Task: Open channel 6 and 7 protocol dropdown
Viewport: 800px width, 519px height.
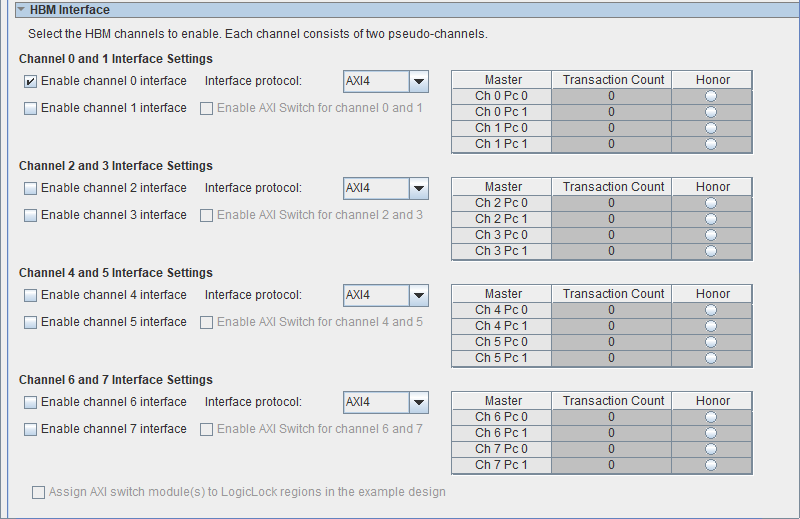Action: coord(419,402)
